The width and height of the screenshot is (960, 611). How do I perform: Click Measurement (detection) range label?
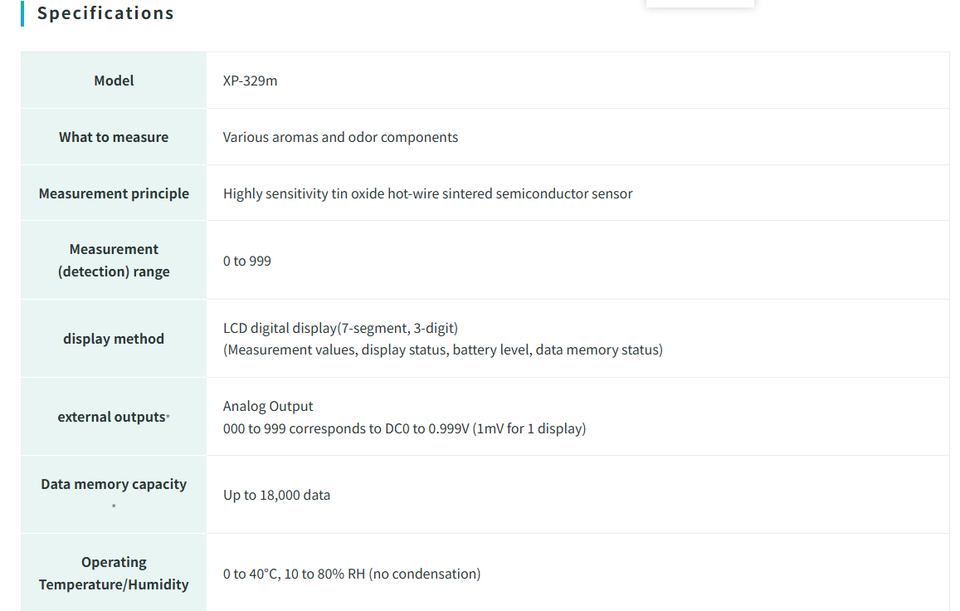pos(114,260)
